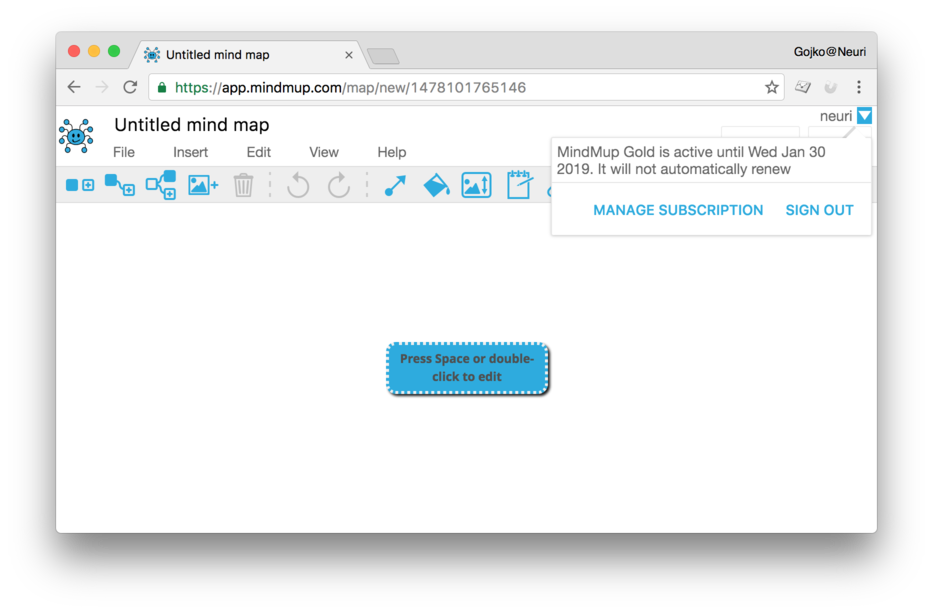Insert a parent node icon
The height and width of the screenshot is (613, 933).
pos(161,185)
